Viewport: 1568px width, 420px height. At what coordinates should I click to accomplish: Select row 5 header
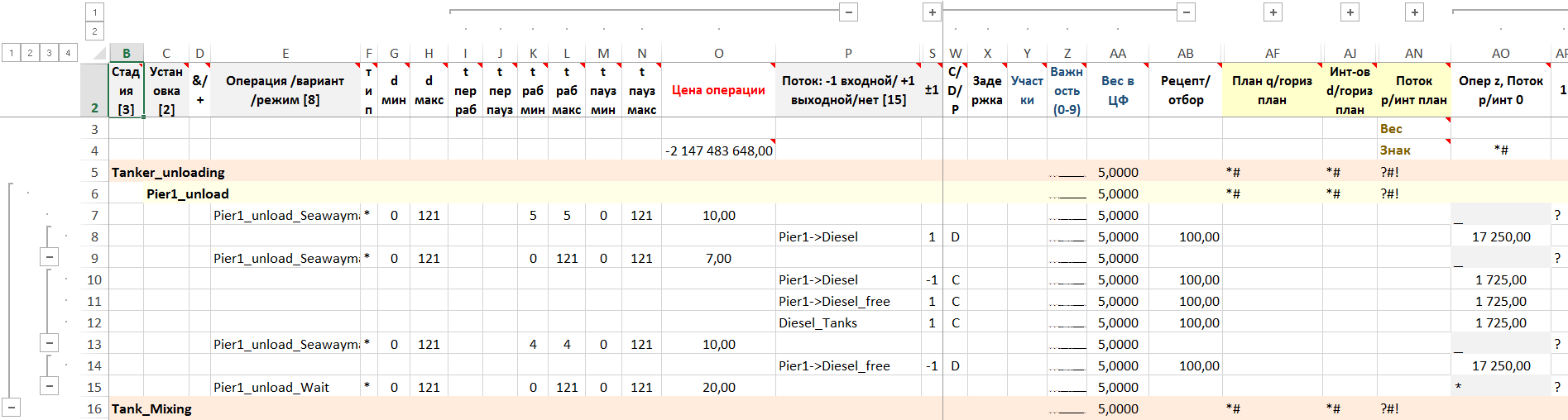(94, 172)
